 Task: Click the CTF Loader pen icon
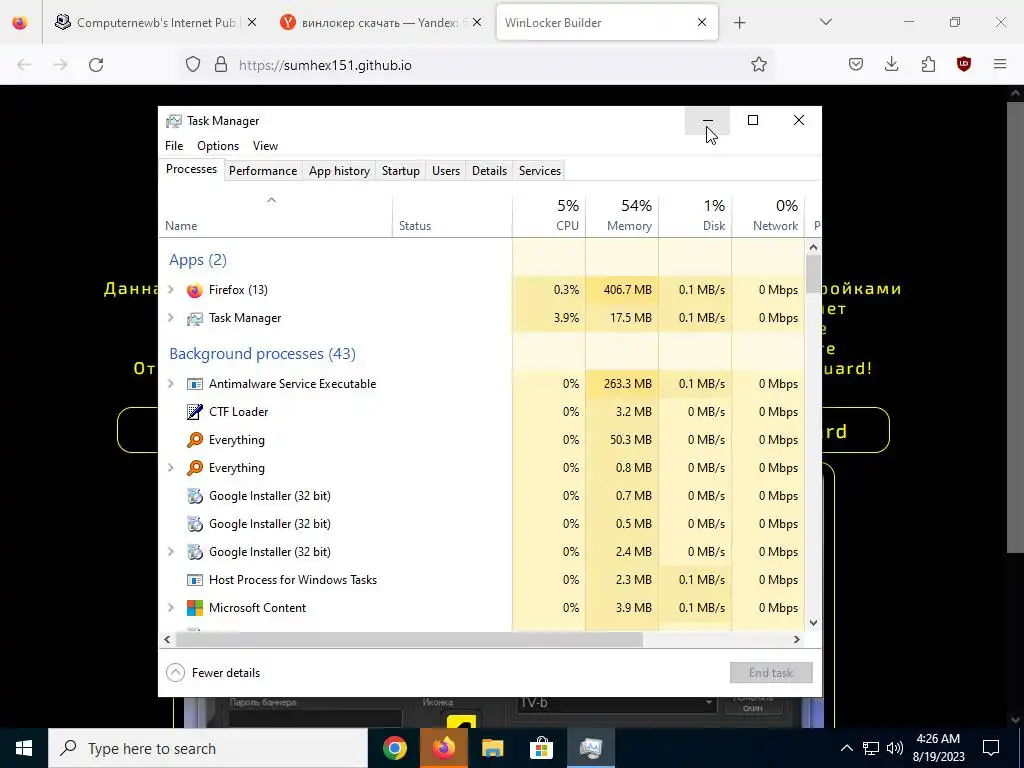click(195, 412)
